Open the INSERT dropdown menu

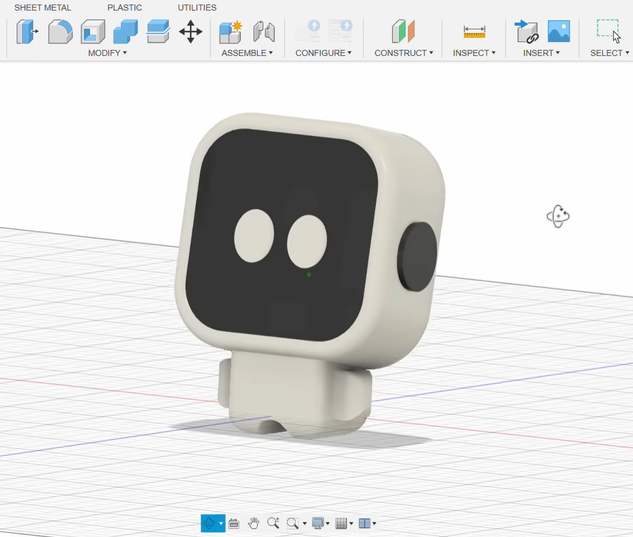click(541, 53)
